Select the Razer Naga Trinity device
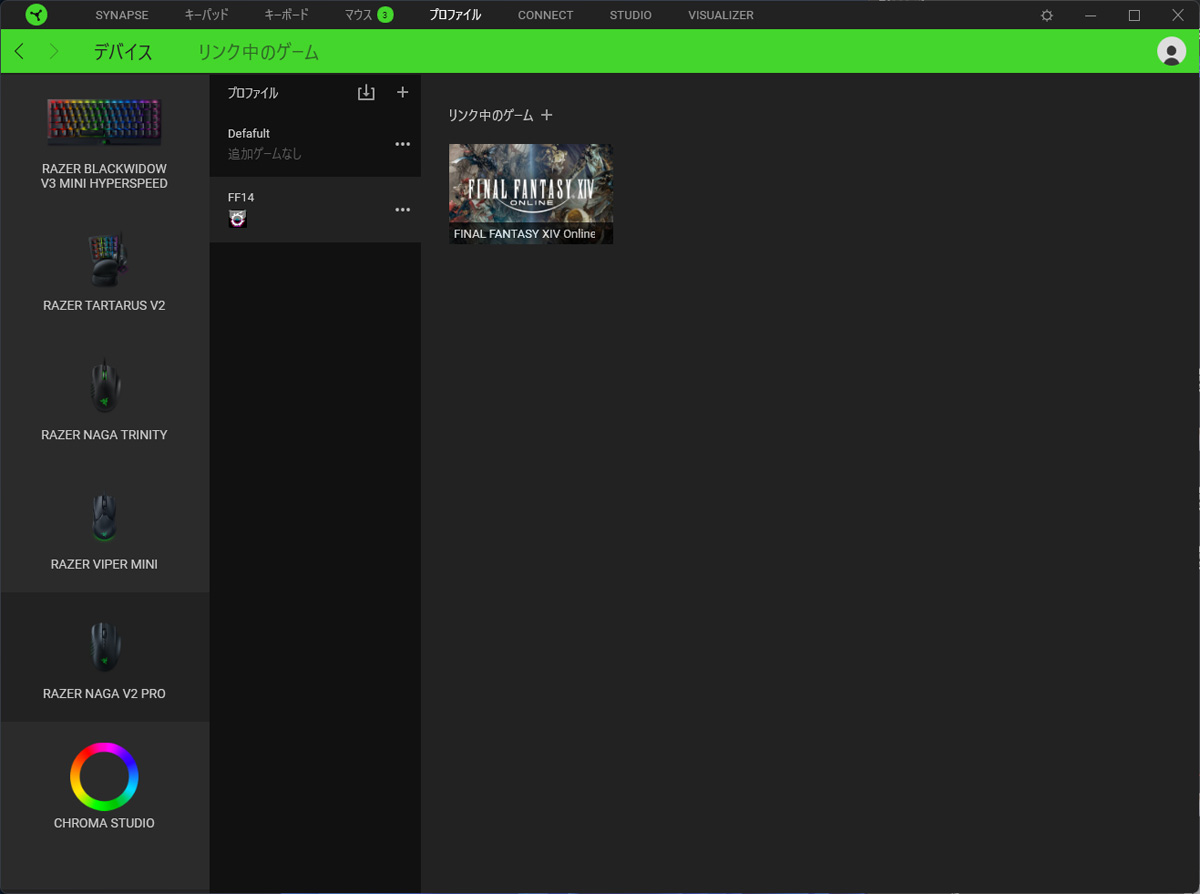This screenshot has width=1200, height=894. tap(104, 398)
